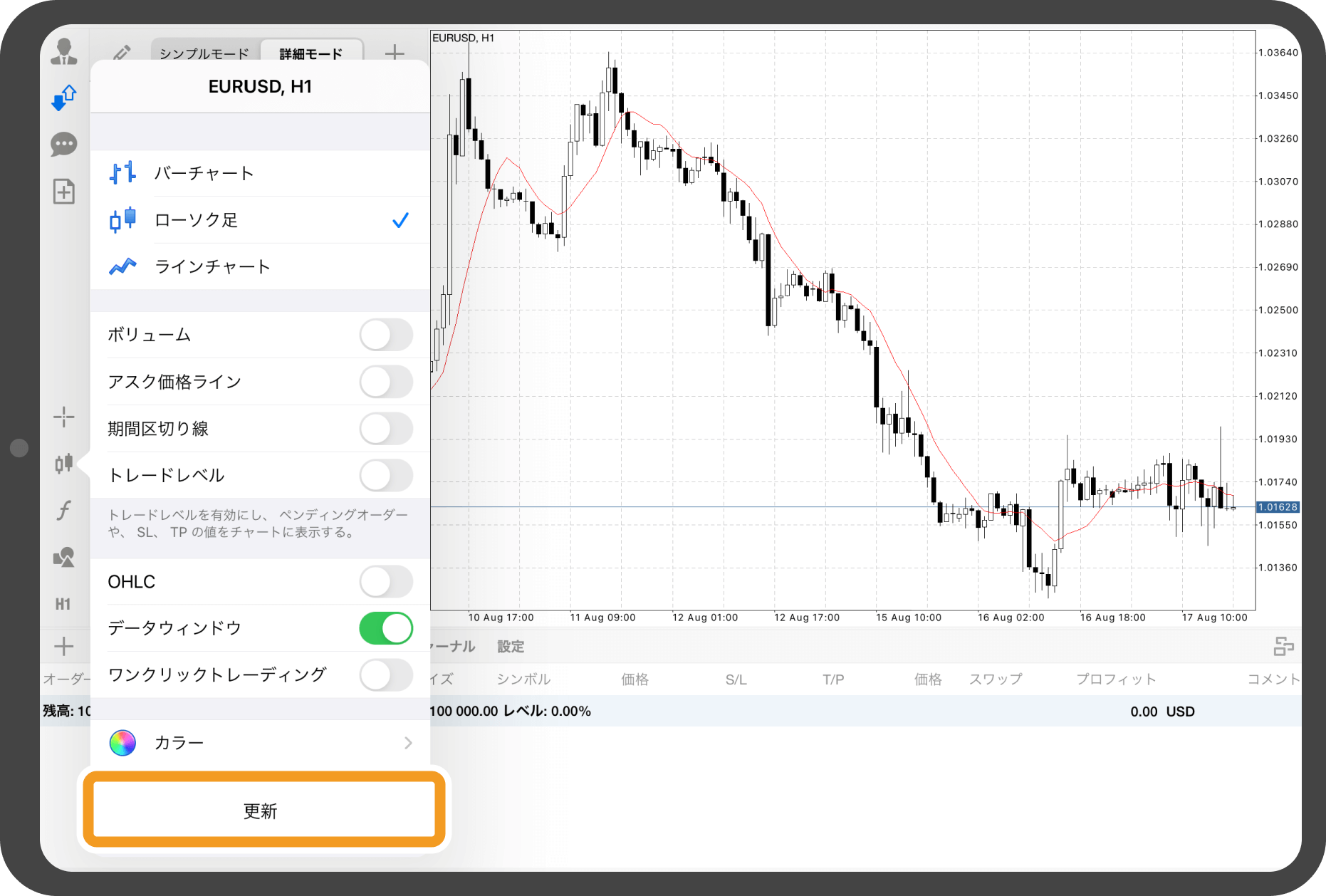The height and width of the screenshot is (896, 1326).
Task: Select ローソク足 chart type
Action: pos(261,220)
